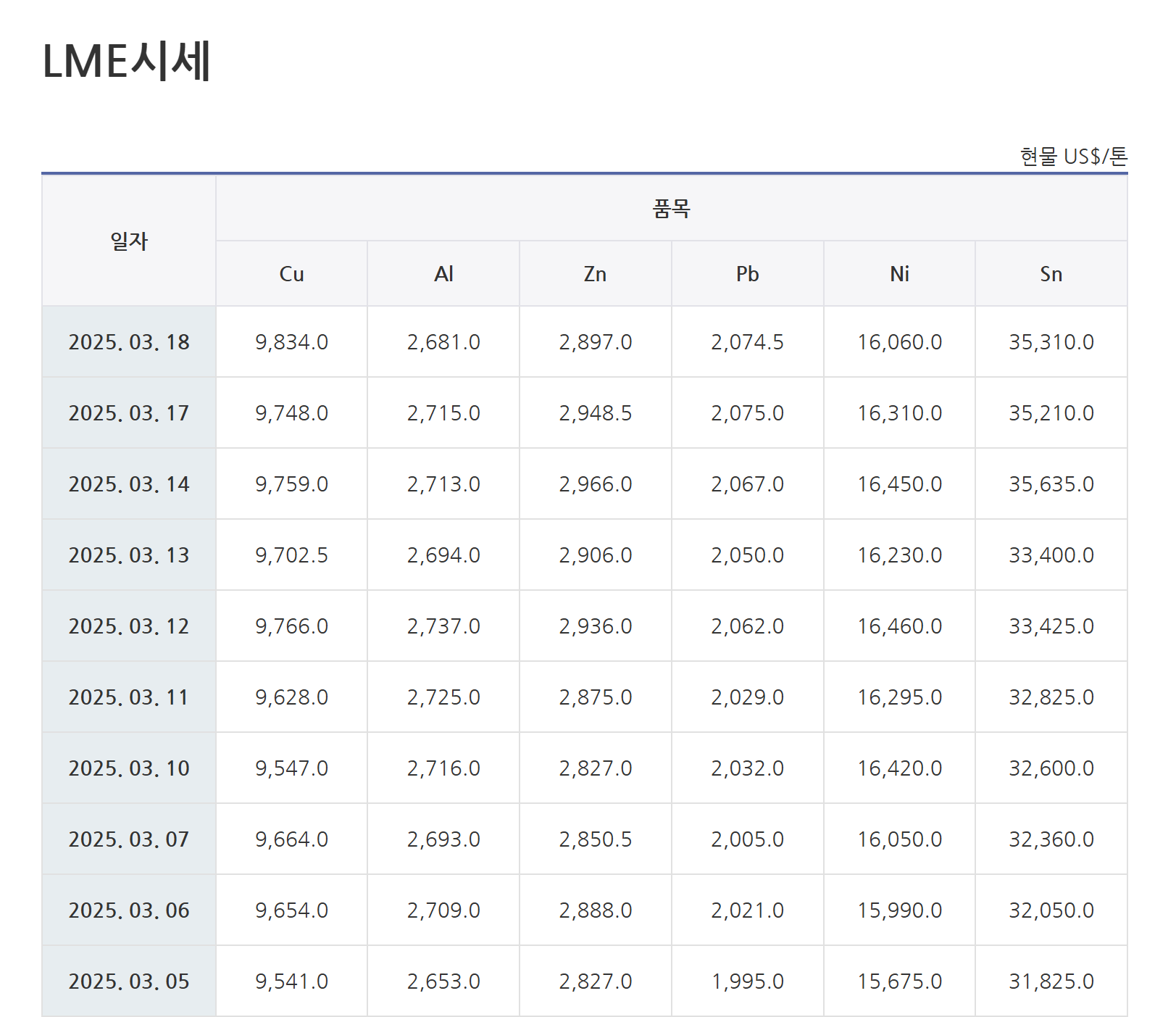Click the LME시세 page heading
Image resolution: width=1176 pixels, height=1017 pixels.
(127, 61)
